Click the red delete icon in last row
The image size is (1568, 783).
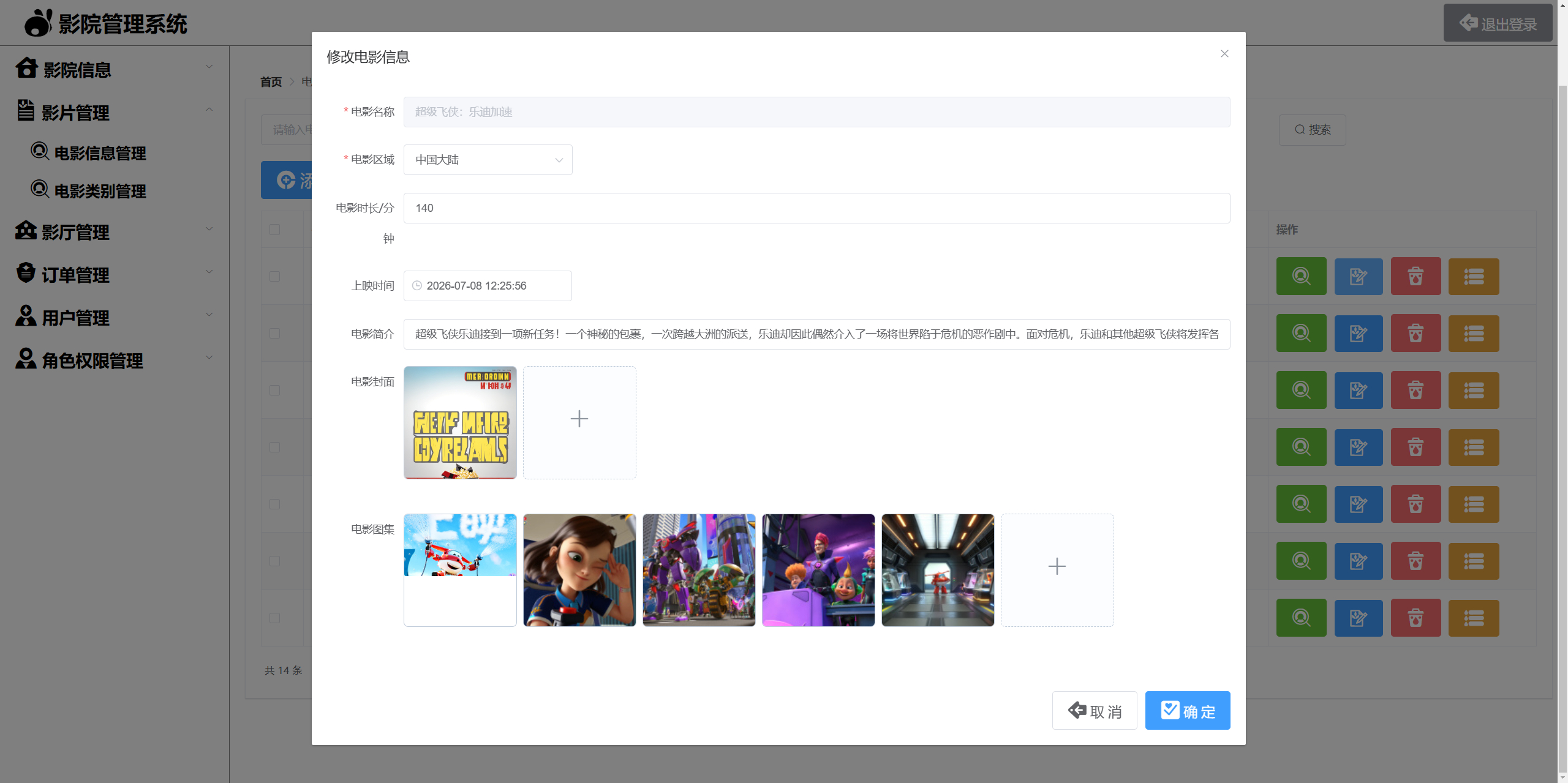point(1415,618)
